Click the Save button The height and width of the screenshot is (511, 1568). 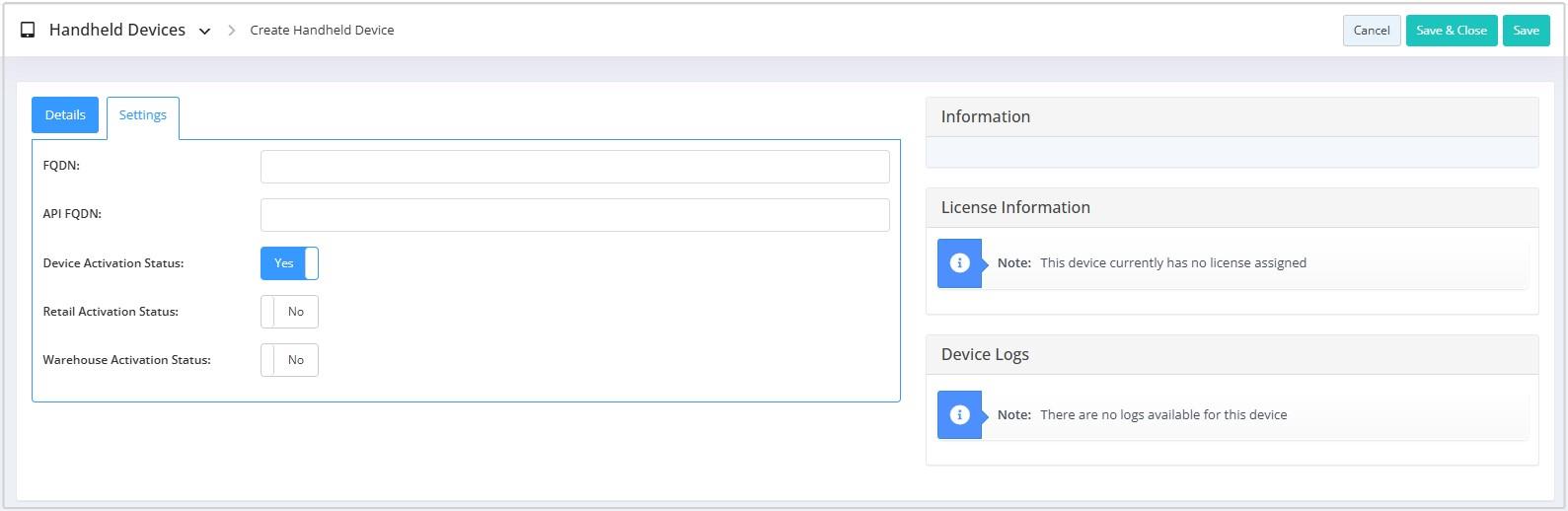(x=1527, y=31)
